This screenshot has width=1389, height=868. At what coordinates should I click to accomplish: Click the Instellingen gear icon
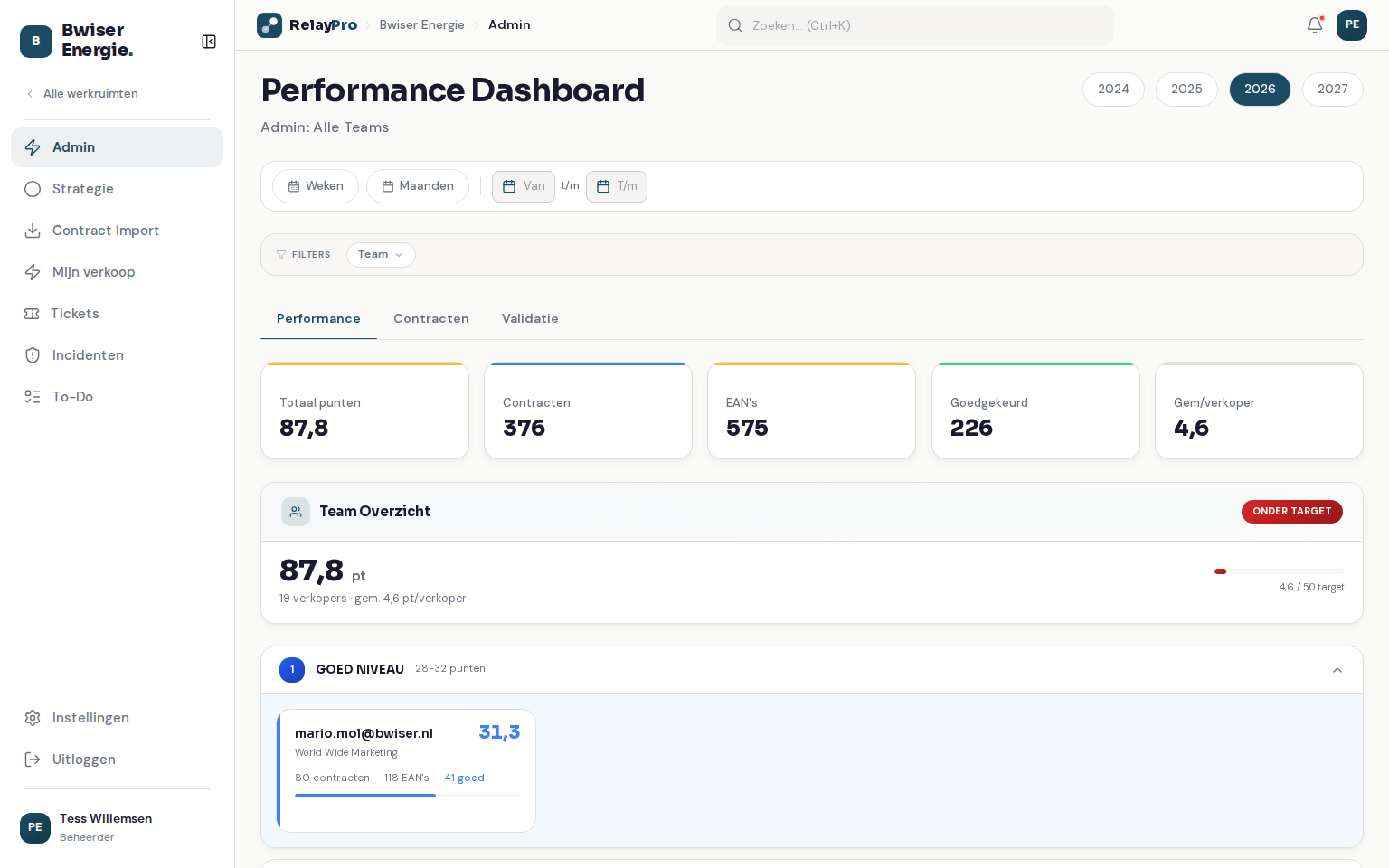coord(33,718)
